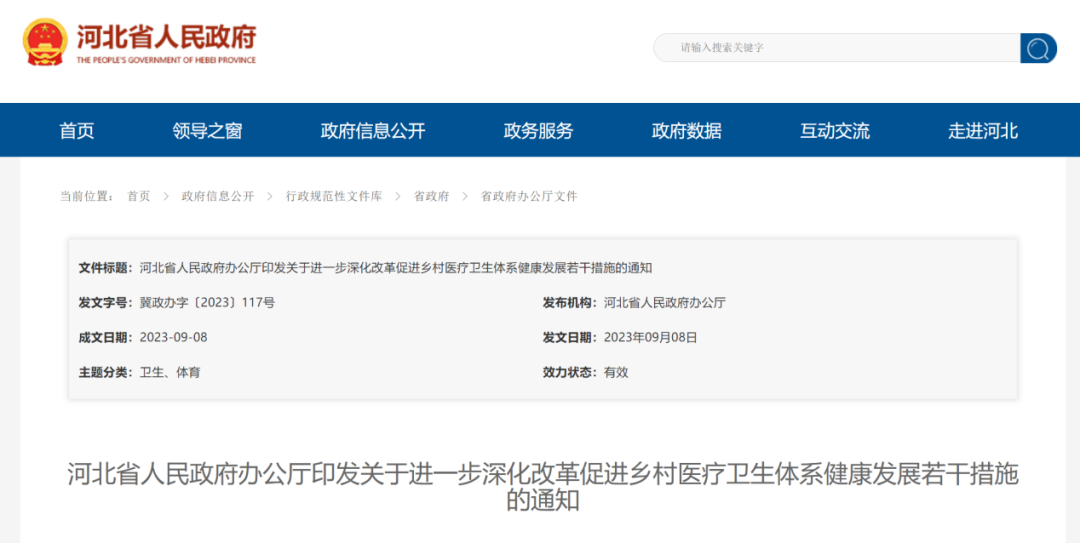Open the 政府数据 navigation item
Image resolution: width=1080 pixels, height=543 pixels.
[687, 131]
